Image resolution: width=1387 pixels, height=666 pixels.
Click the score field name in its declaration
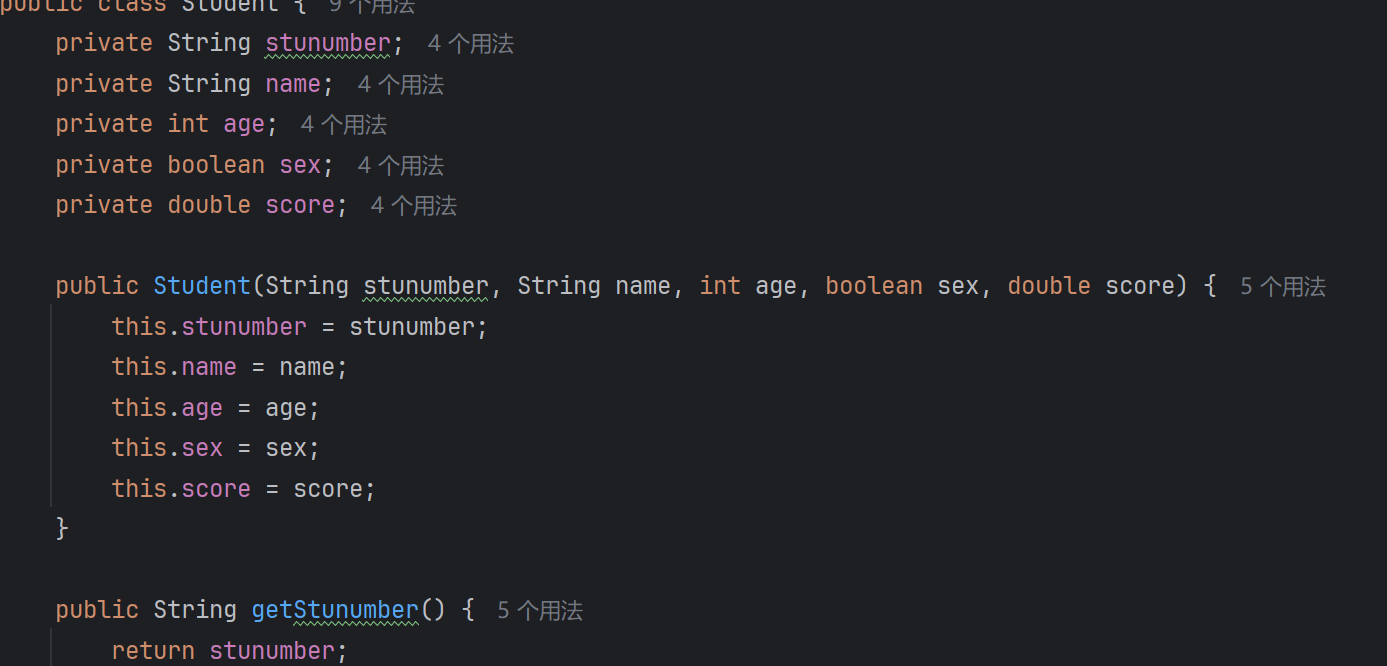click(x=300, y=205)
